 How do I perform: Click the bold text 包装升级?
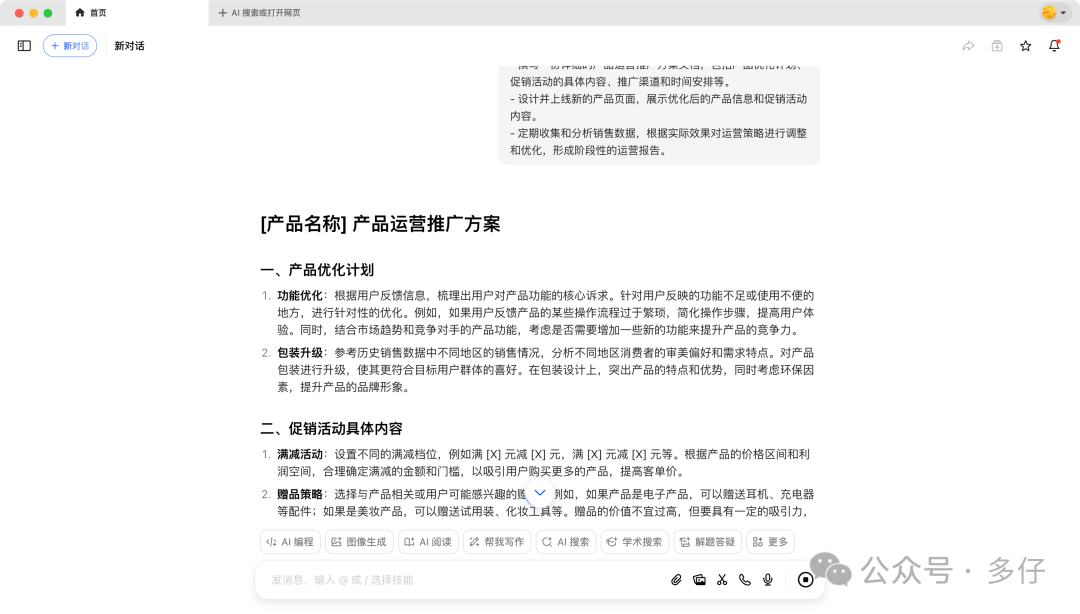point(300,353)
